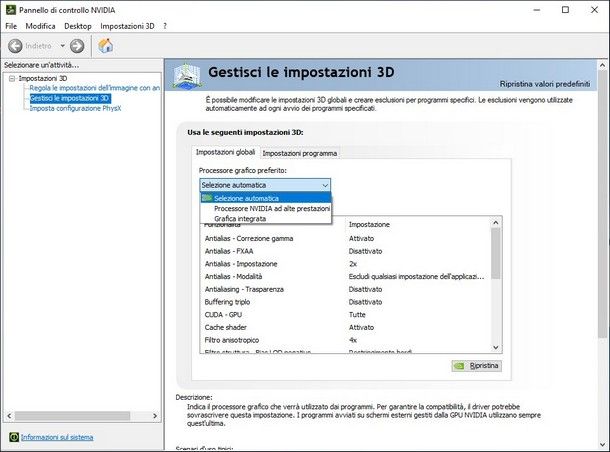Select Regola le impostazioni dell'immagine con anteprima
Viewport: 610px width, 452px height.
coord(95,88)
